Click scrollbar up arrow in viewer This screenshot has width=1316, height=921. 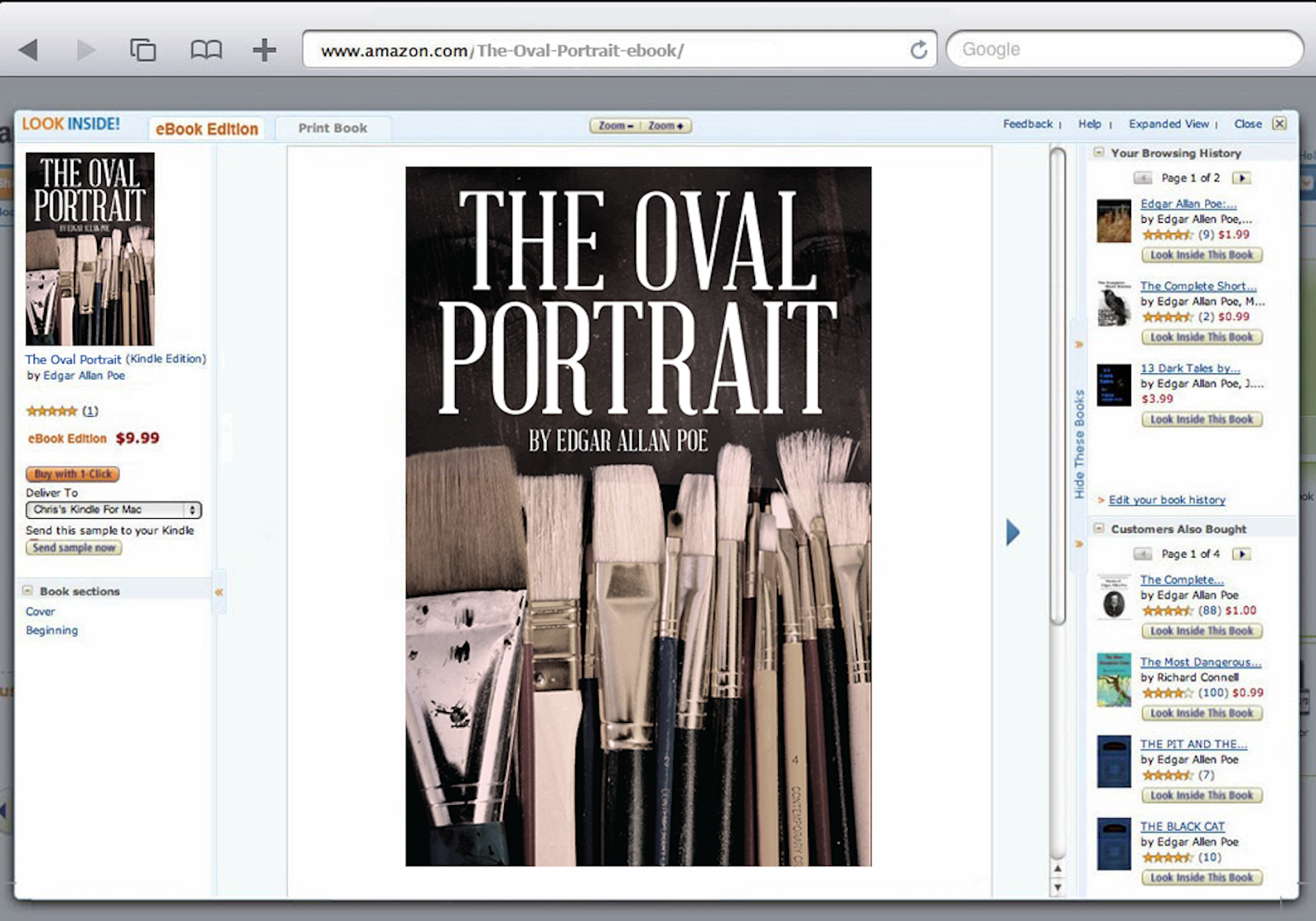[1058, 868]
